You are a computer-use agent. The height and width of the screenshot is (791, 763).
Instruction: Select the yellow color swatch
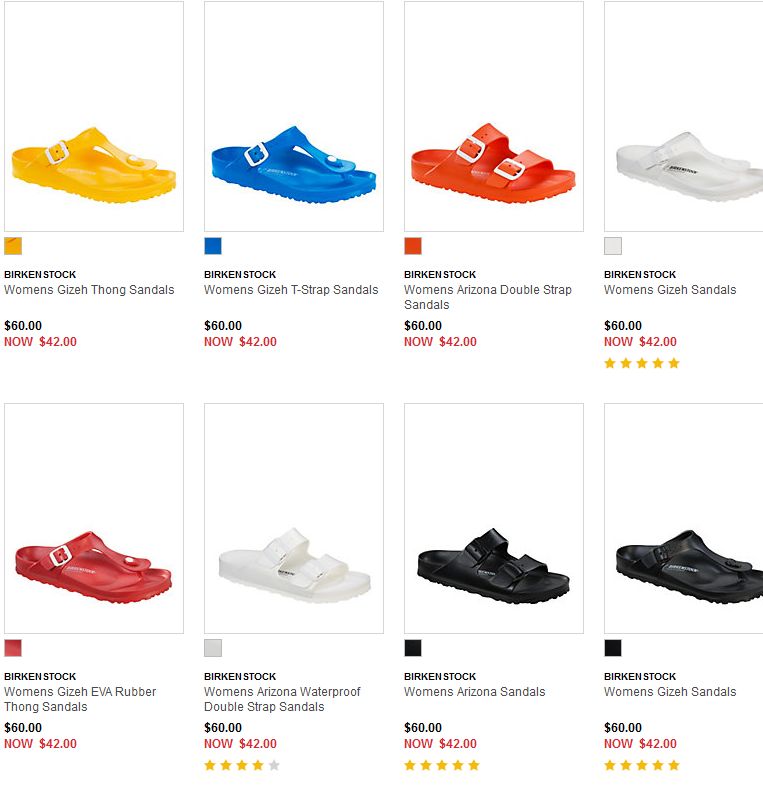(x=13, y=246)
